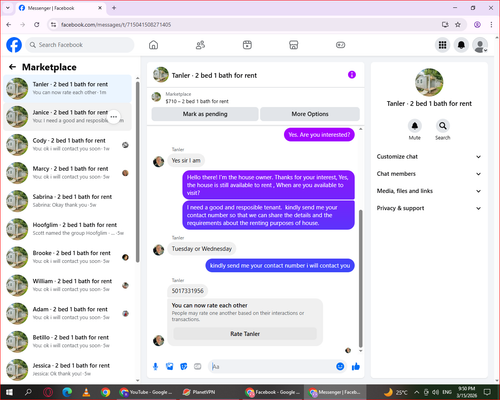Click More Options button

click(310, 114)
